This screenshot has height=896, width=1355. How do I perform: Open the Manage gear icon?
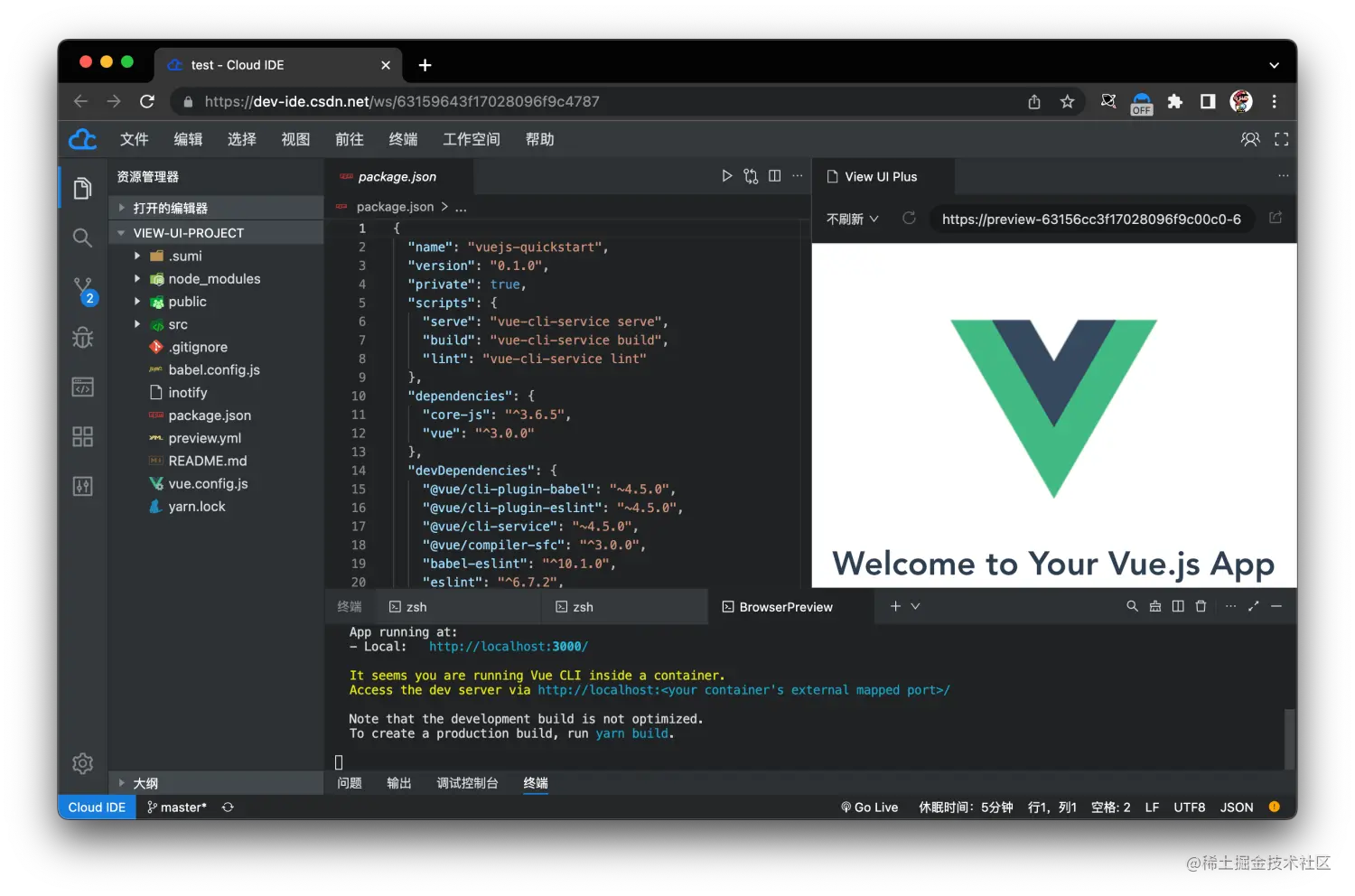point(82,763)
